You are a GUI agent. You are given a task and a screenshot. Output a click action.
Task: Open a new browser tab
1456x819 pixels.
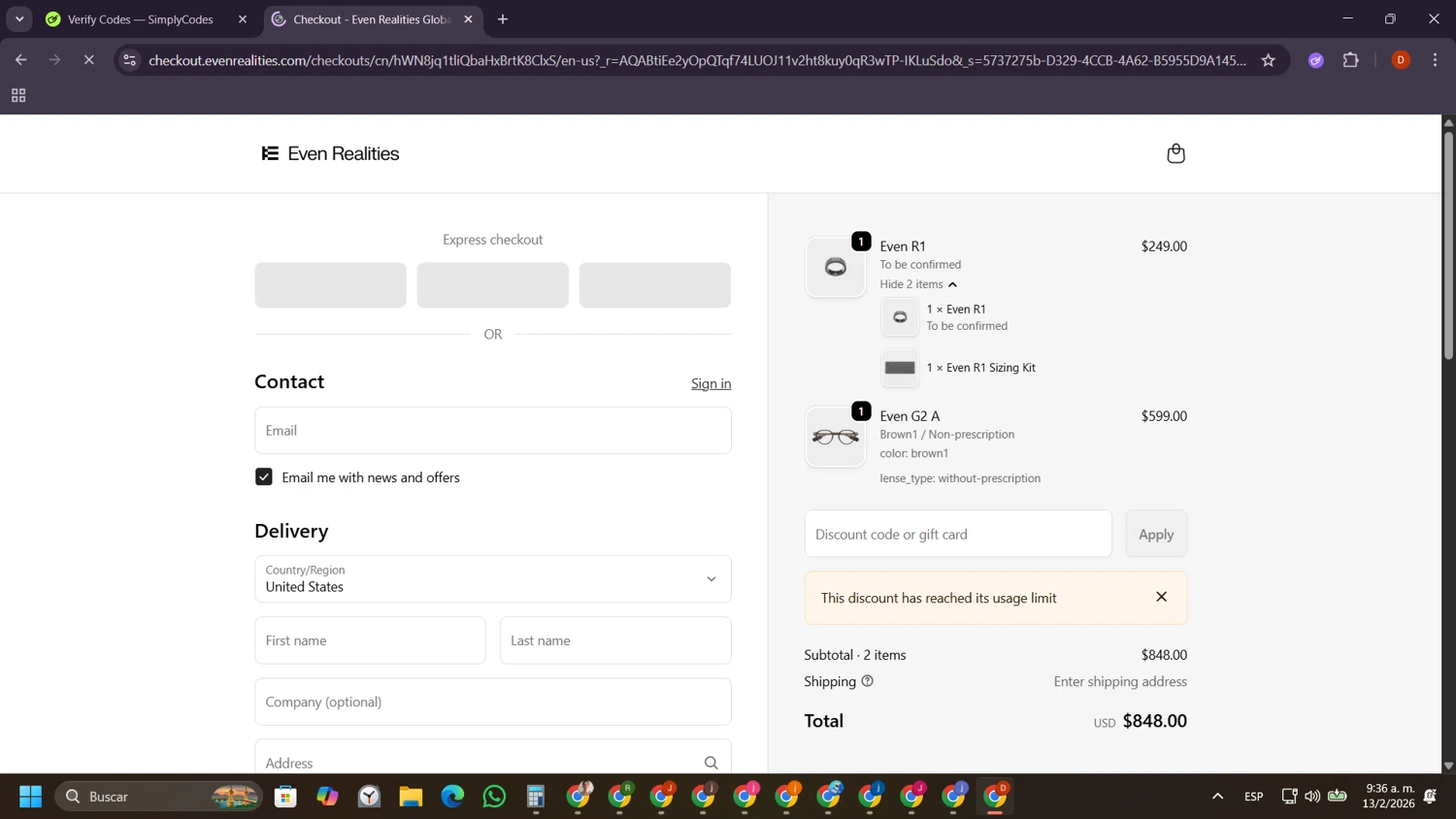tap(503, 18)
